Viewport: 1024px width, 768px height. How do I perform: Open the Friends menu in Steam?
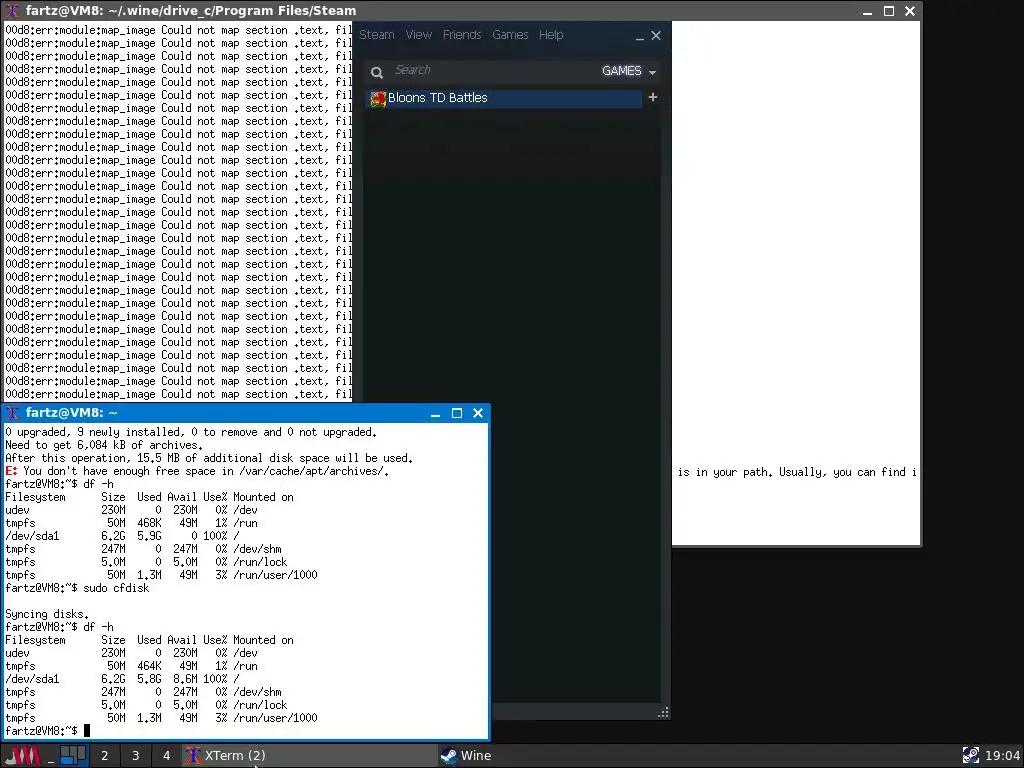coord(462,35)
